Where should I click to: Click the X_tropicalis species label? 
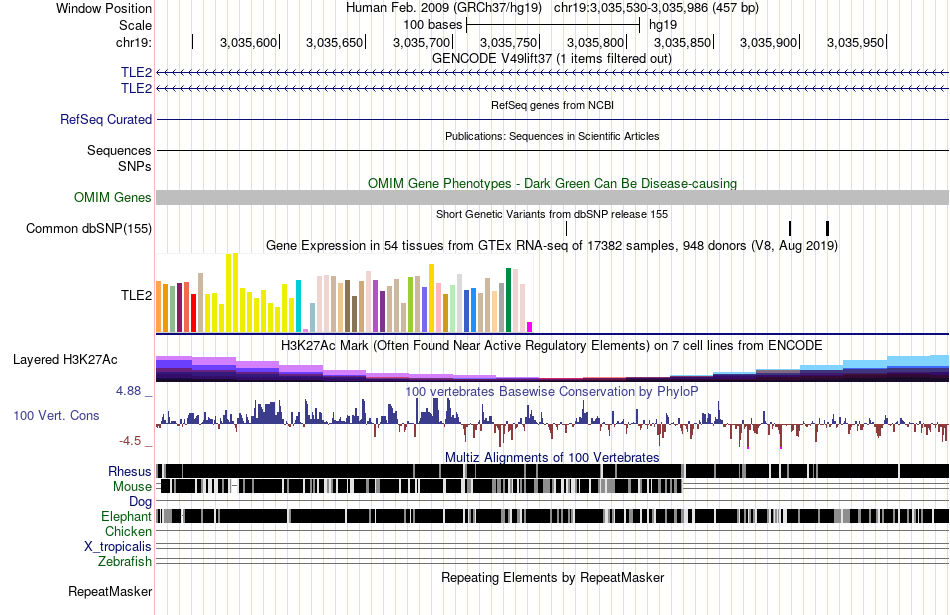118,547
